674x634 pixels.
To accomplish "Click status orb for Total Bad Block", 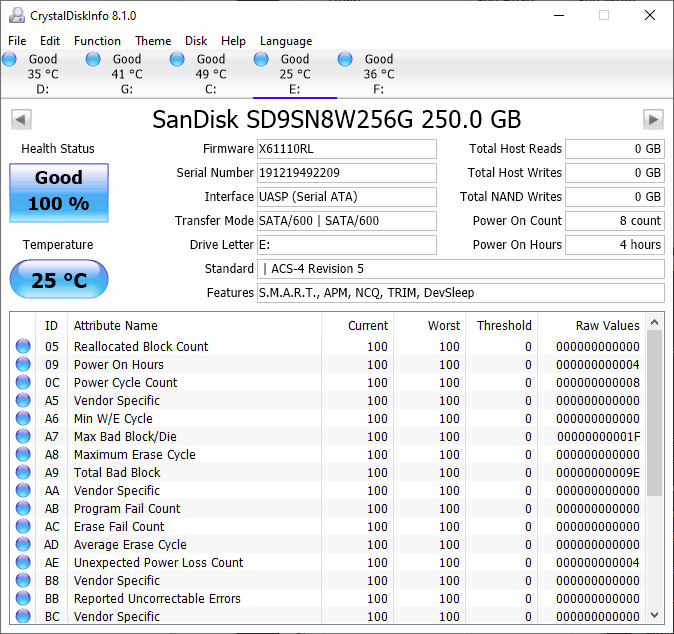I will (23, 472).
